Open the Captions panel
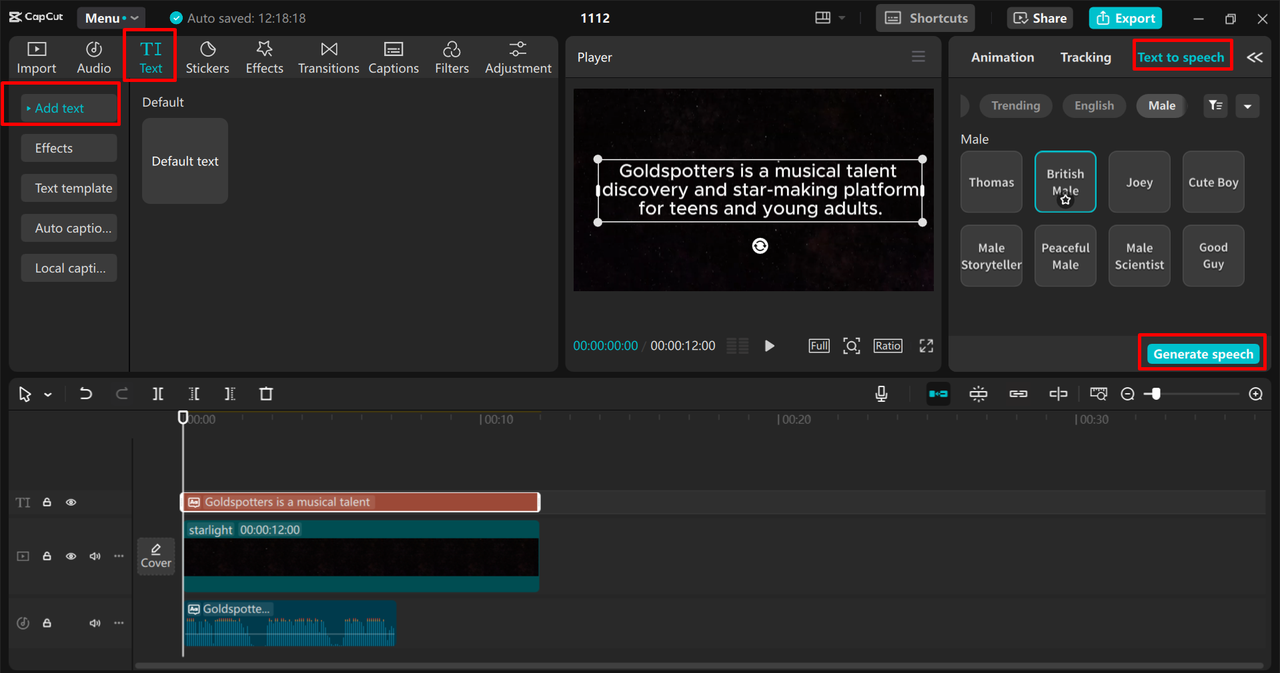The image size is (1280, 673). coord(394,58)
